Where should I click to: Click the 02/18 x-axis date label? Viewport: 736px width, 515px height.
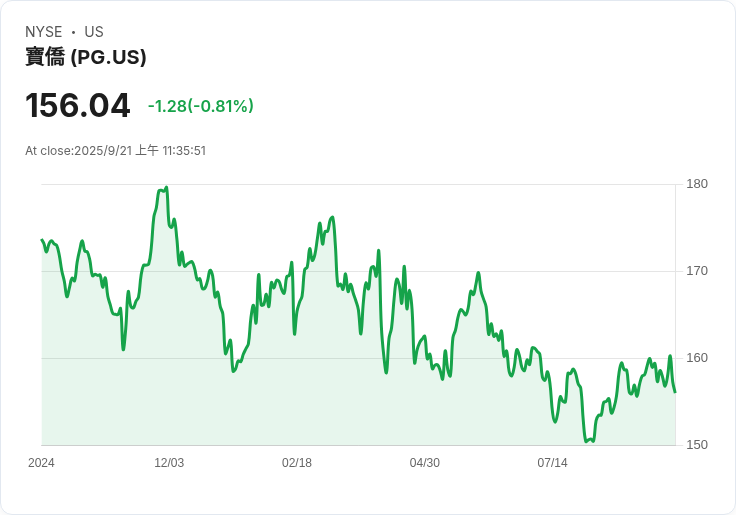pos(297,463)
